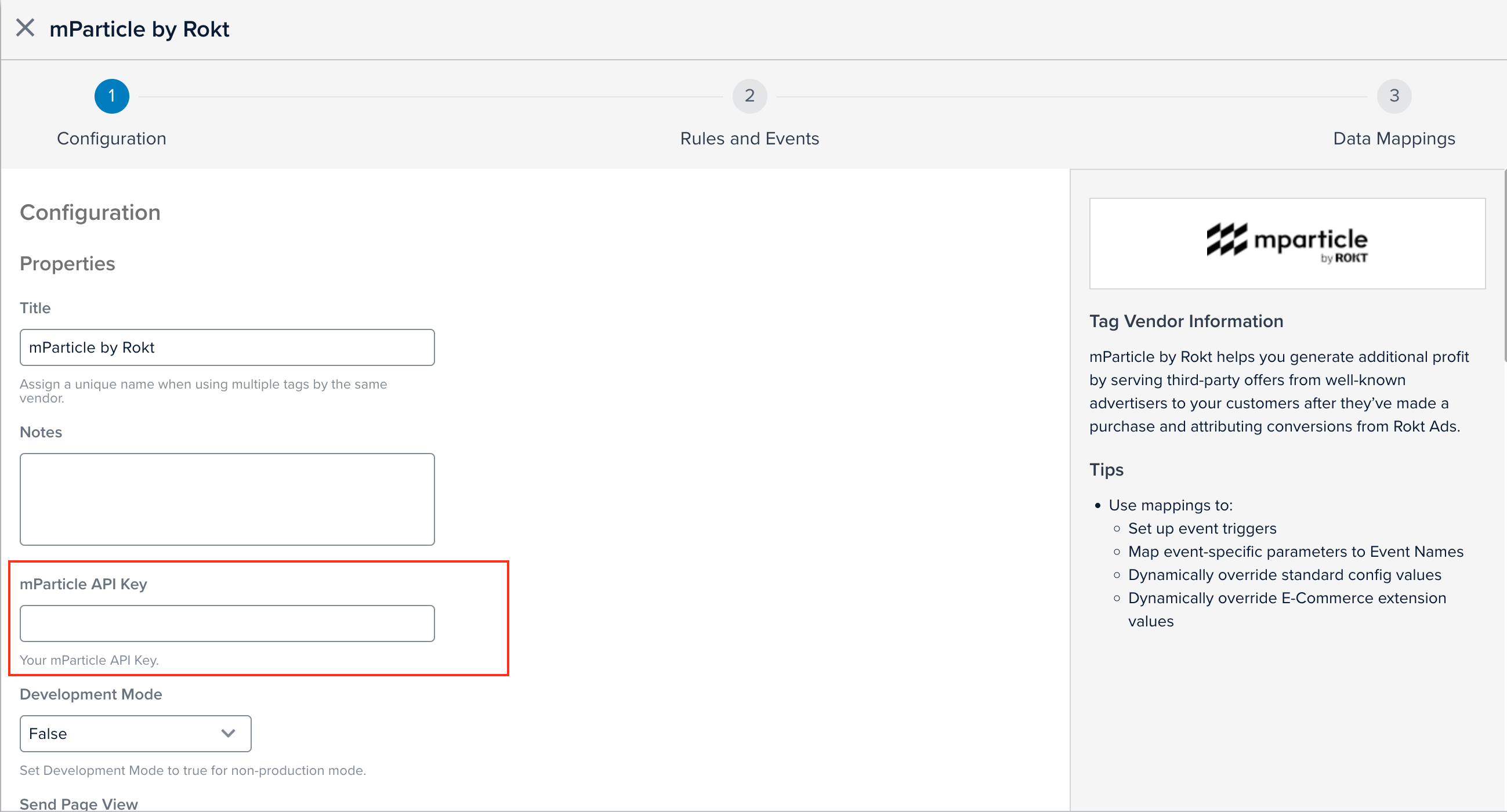1507x812 pixels.
Task: Select the Configuration step label
Action: point(111,138)
